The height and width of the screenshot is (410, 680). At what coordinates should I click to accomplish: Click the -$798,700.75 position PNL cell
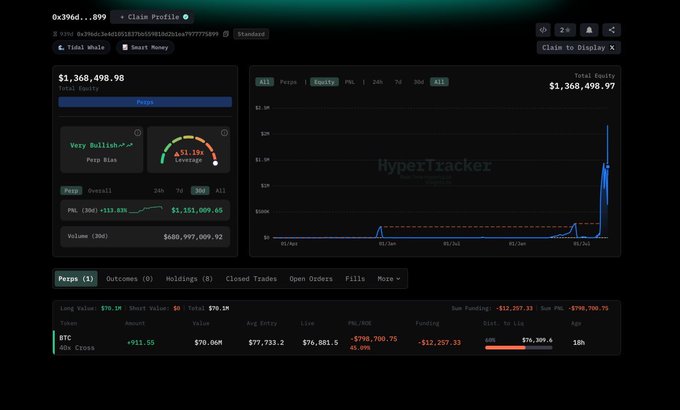(x=373, y=338)
